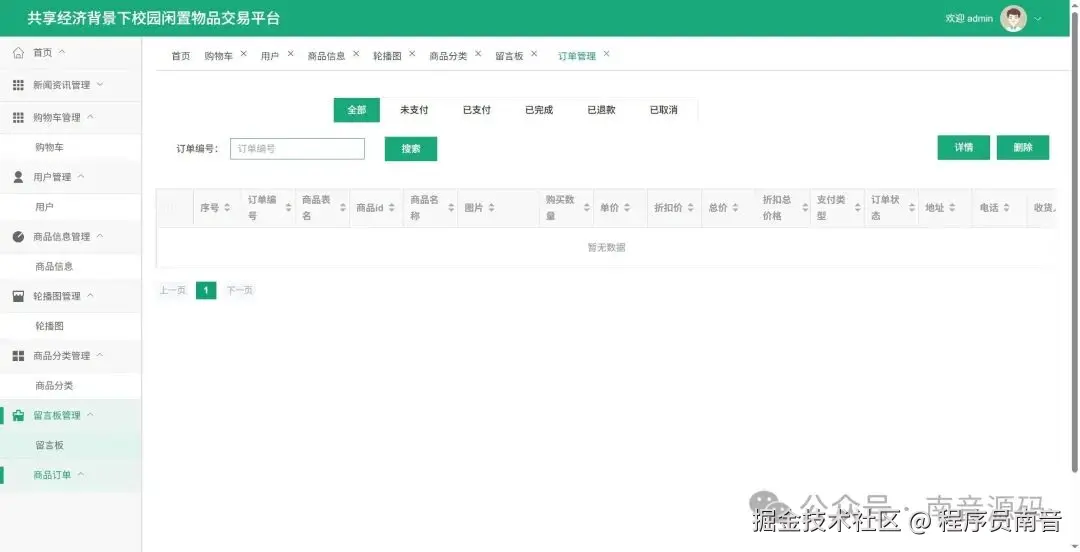Click the home icon beside 首页
Viewport: 1080px width, 552px height.
click(x=19, y=53)
